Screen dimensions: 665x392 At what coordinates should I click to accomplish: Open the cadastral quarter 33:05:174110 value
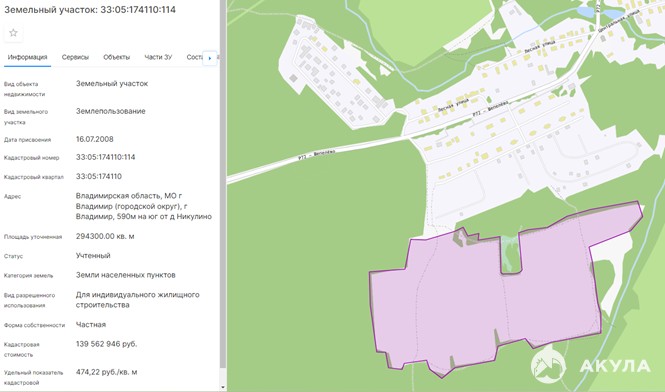click(x=99, y=176)
